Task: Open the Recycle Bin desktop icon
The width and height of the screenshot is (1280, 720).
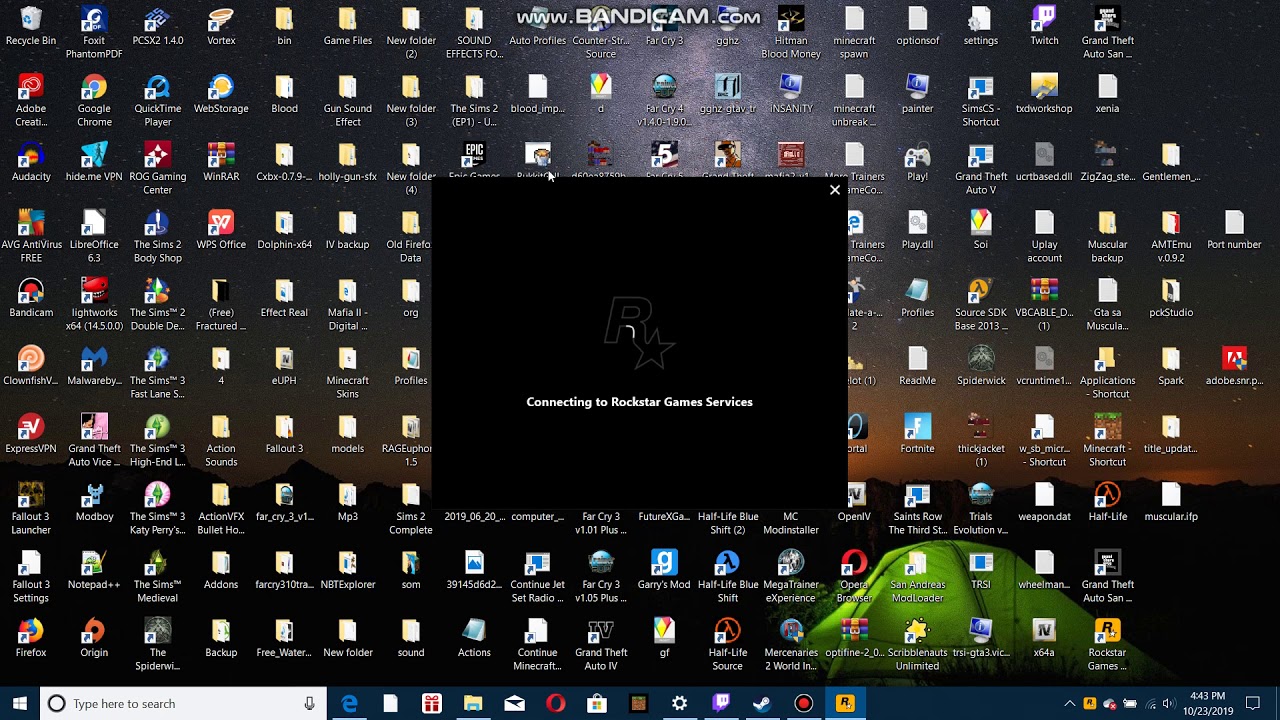Action: click(x=31, y=27)
